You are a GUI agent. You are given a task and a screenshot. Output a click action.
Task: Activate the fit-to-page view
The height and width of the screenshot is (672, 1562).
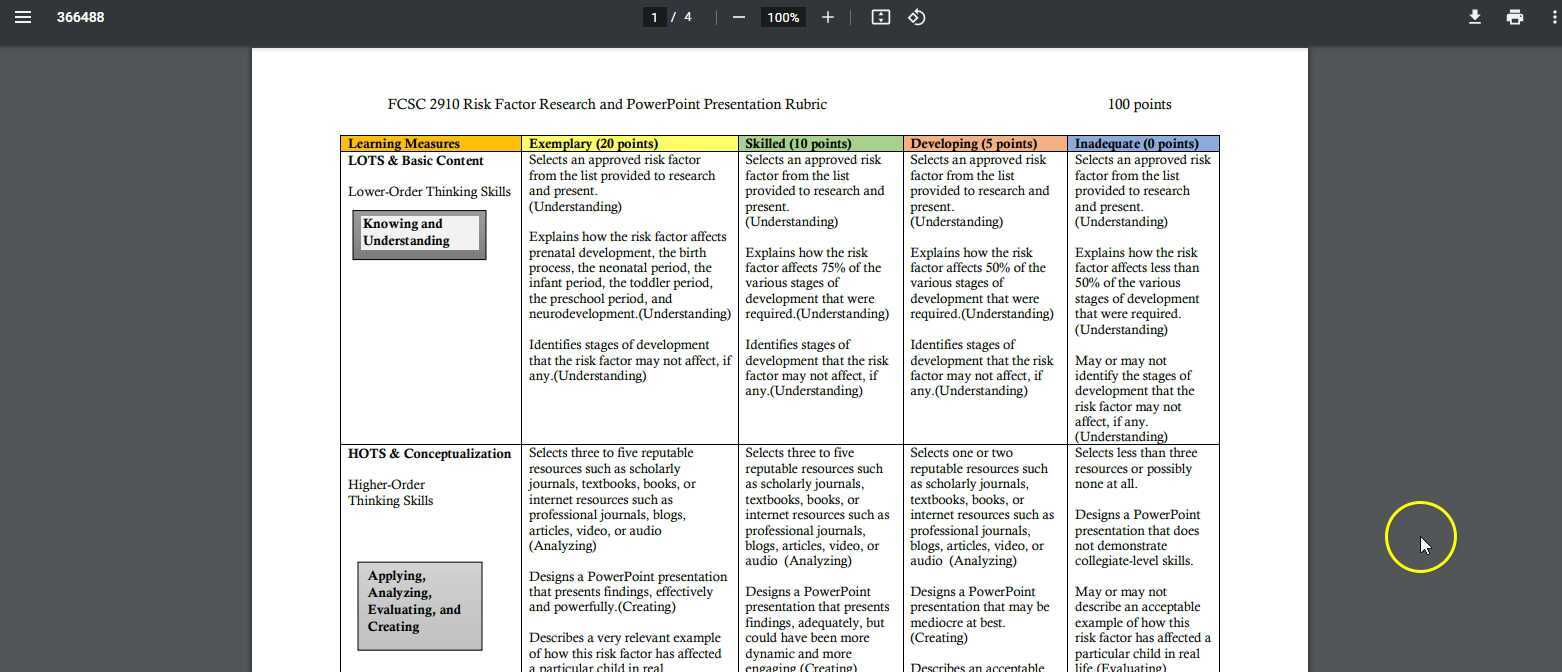point(879,17)
